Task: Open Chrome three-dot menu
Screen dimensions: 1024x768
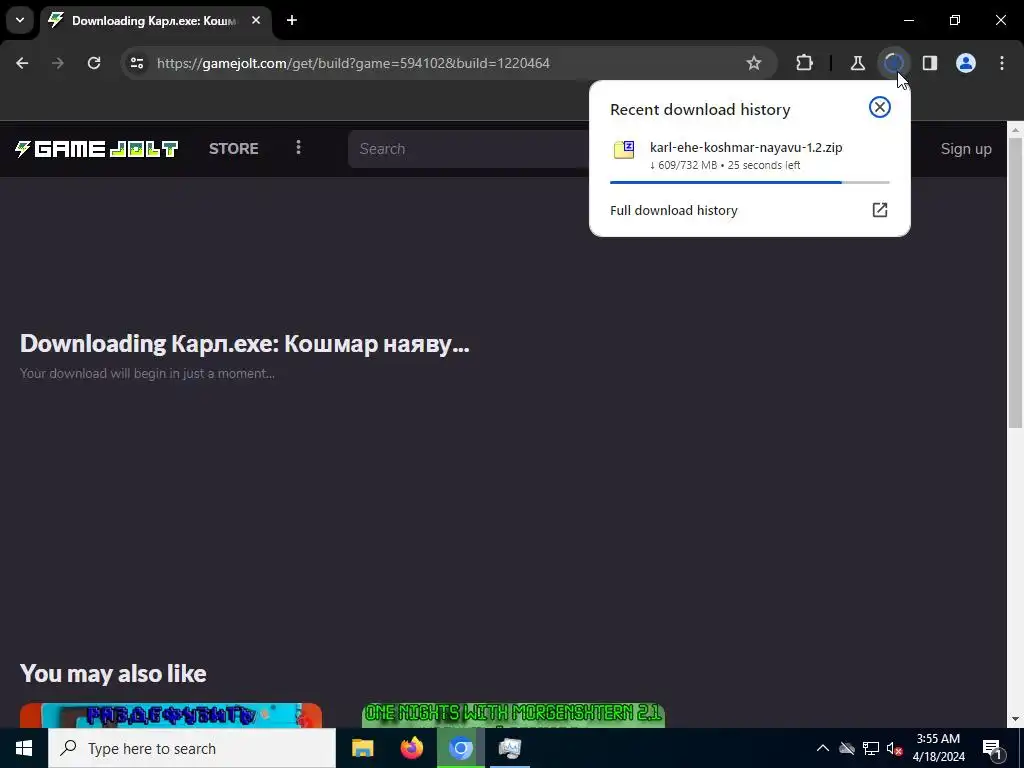Action: 1002,63
